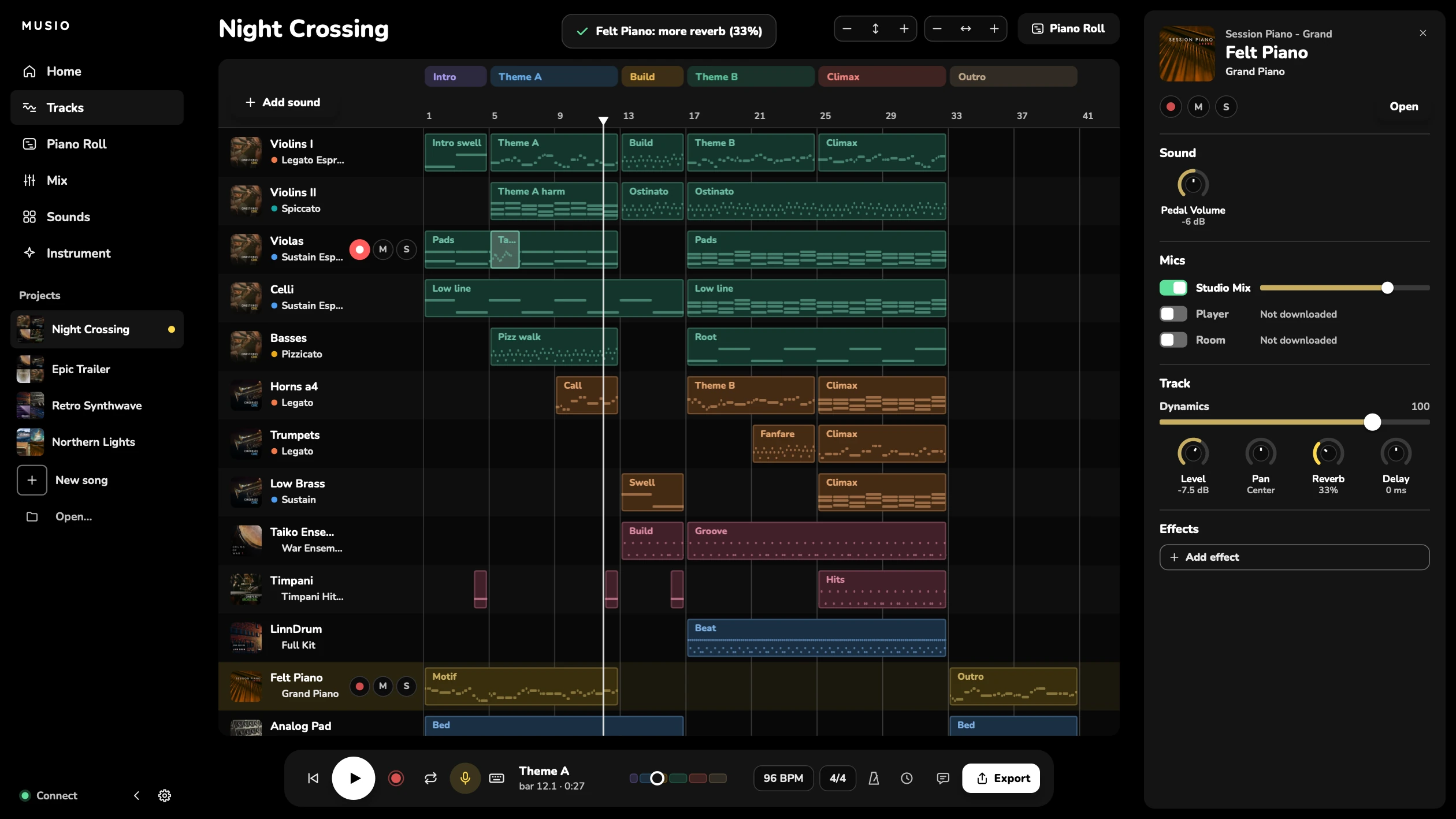This screenshot has height=819, width=1456.
Task: Select the Climax section marker
Action: [882, 76]
